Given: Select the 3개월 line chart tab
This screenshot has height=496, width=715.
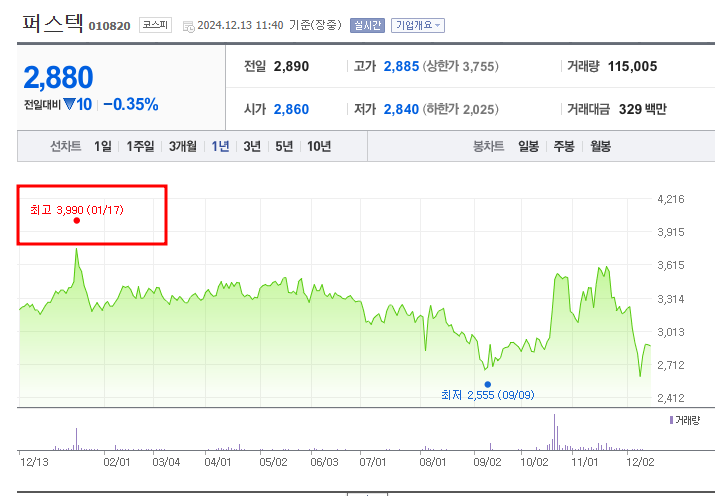Looking at the screenshot, I should 183,146.
